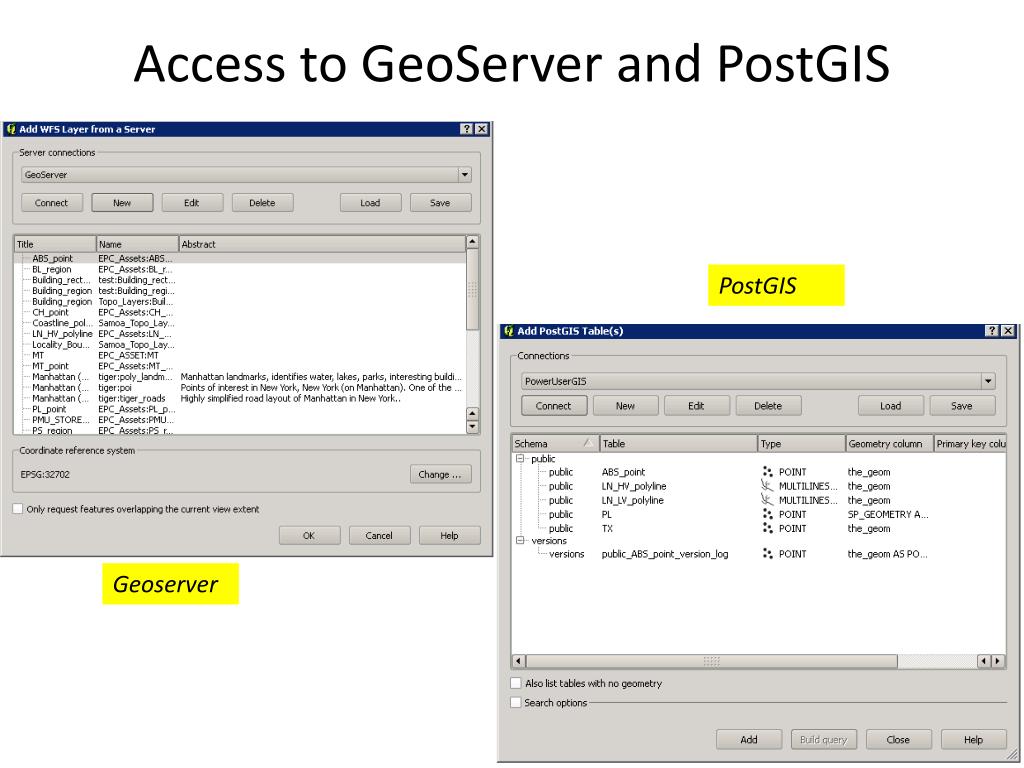Sort by the Schema column header
1024x768 pixels.
click(555, 443)
